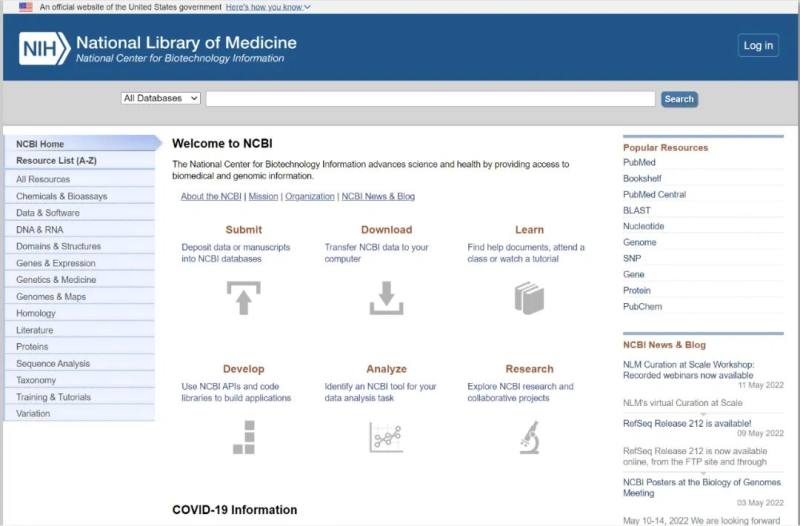Open the Analyze chart icon
This screenshot has height=526, width=800.
point(386,437)
